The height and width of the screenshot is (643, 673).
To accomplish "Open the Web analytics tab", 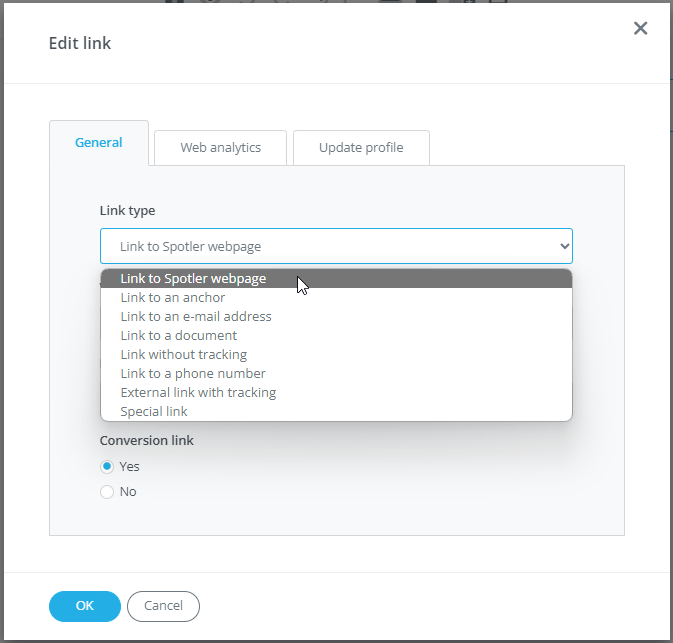I will [220, 148].
